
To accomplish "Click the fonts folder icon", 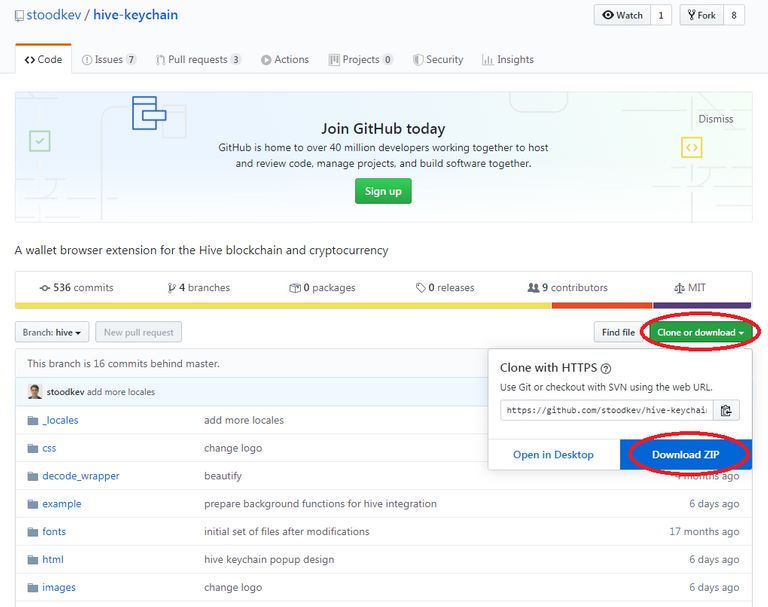I will (x=33, y=532).
